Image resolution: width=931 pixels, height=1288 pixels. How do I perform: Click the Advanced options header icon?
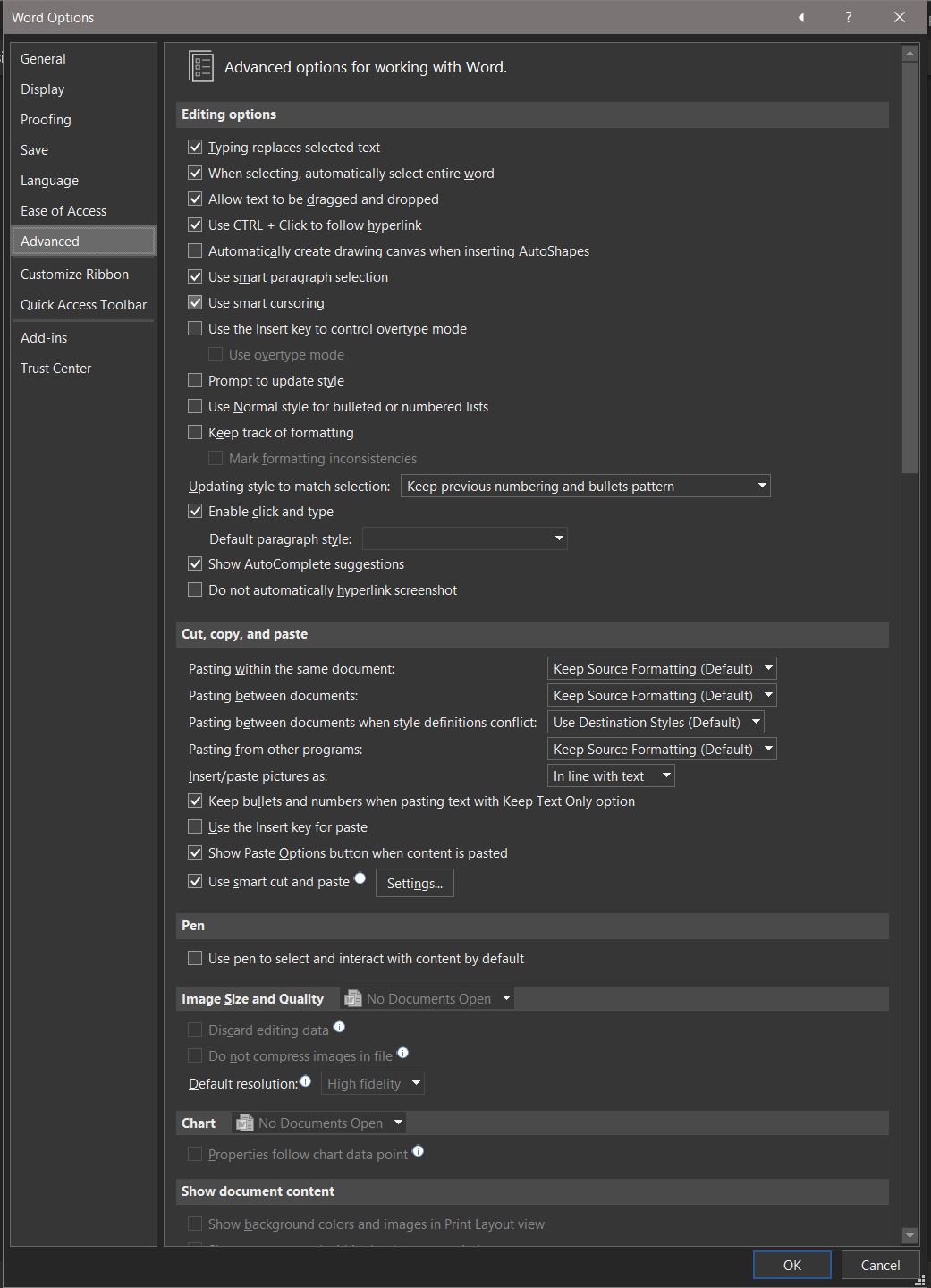200,67
